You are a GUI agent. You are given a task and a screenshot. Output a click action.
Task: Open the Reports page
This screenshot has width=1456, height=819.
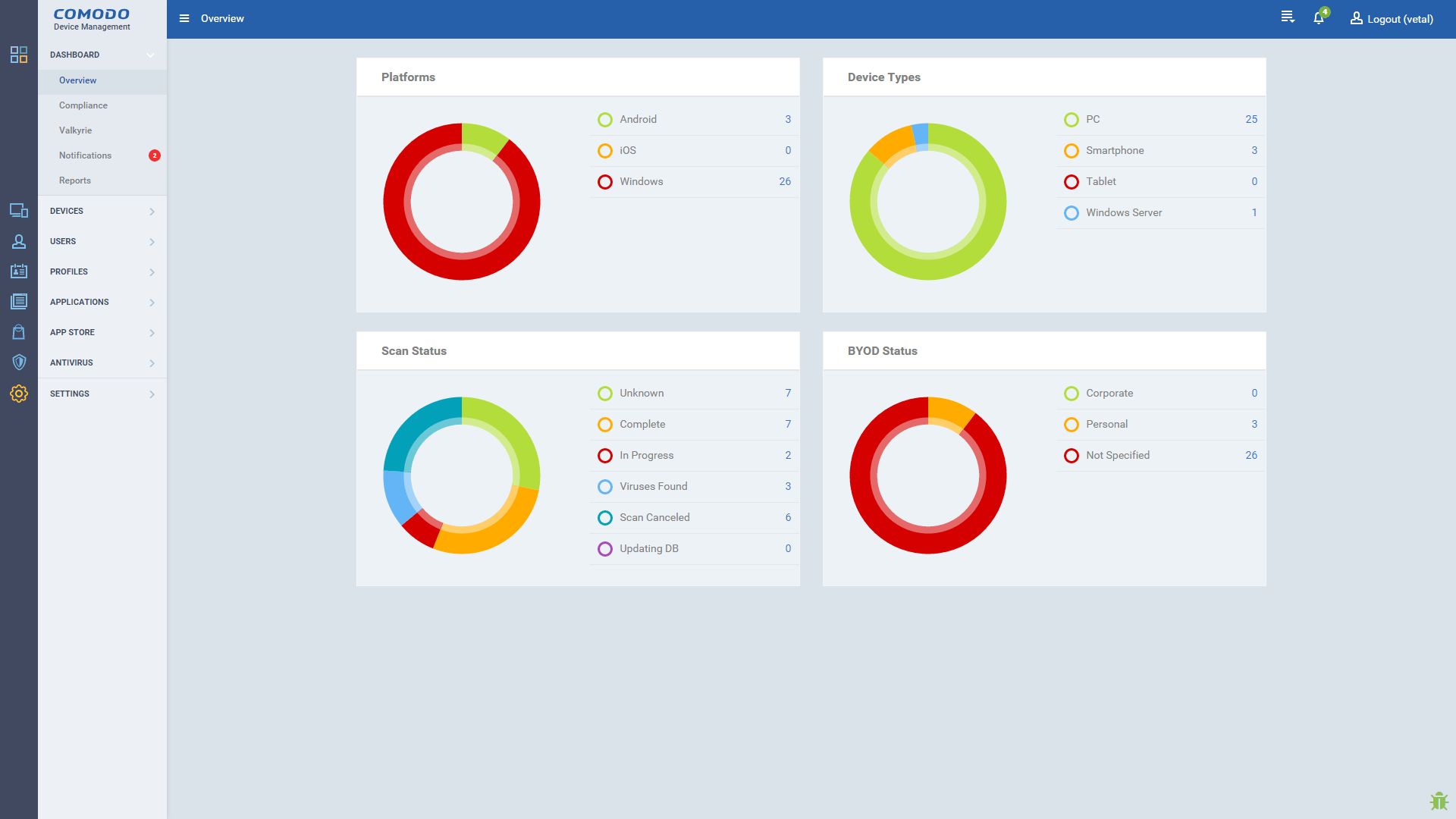75,180
